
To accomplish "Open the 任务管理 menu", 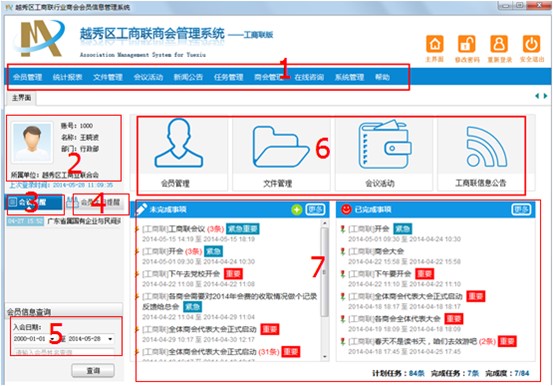I will pos(229,77).
